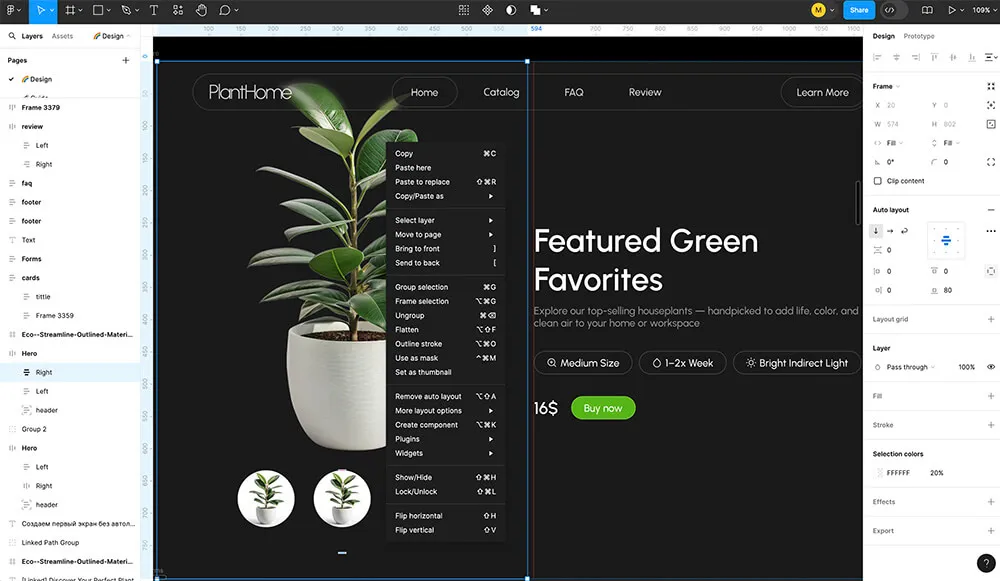1000x581 pixels.
Task: Toggle layer visibility eye icon
Action: coord(991,367)
